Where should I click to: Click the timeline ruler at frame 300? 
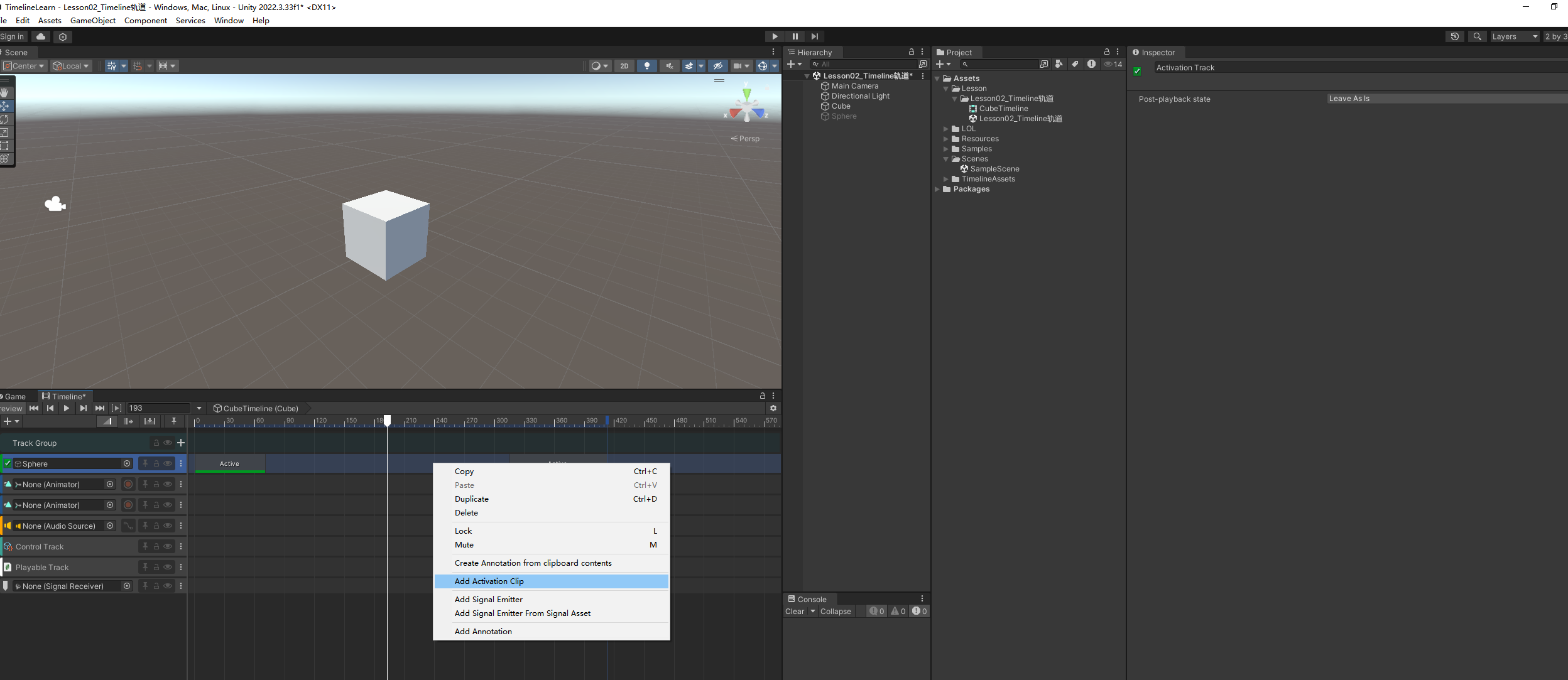click(x=496, y=421)
